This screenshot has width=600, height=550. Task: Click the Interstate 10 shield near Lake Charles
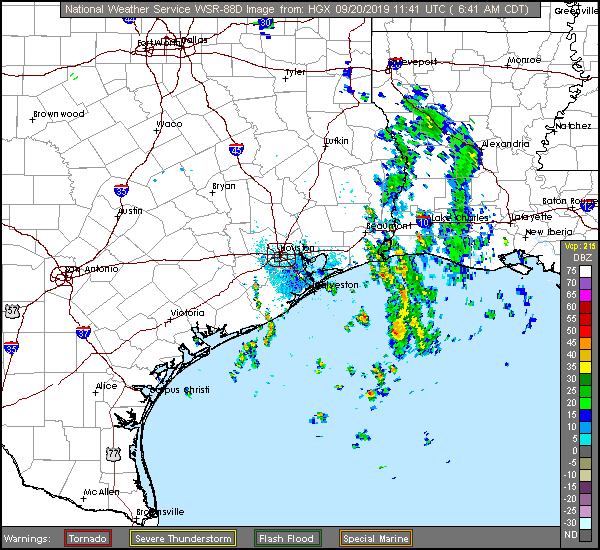[x=424, y=222]
